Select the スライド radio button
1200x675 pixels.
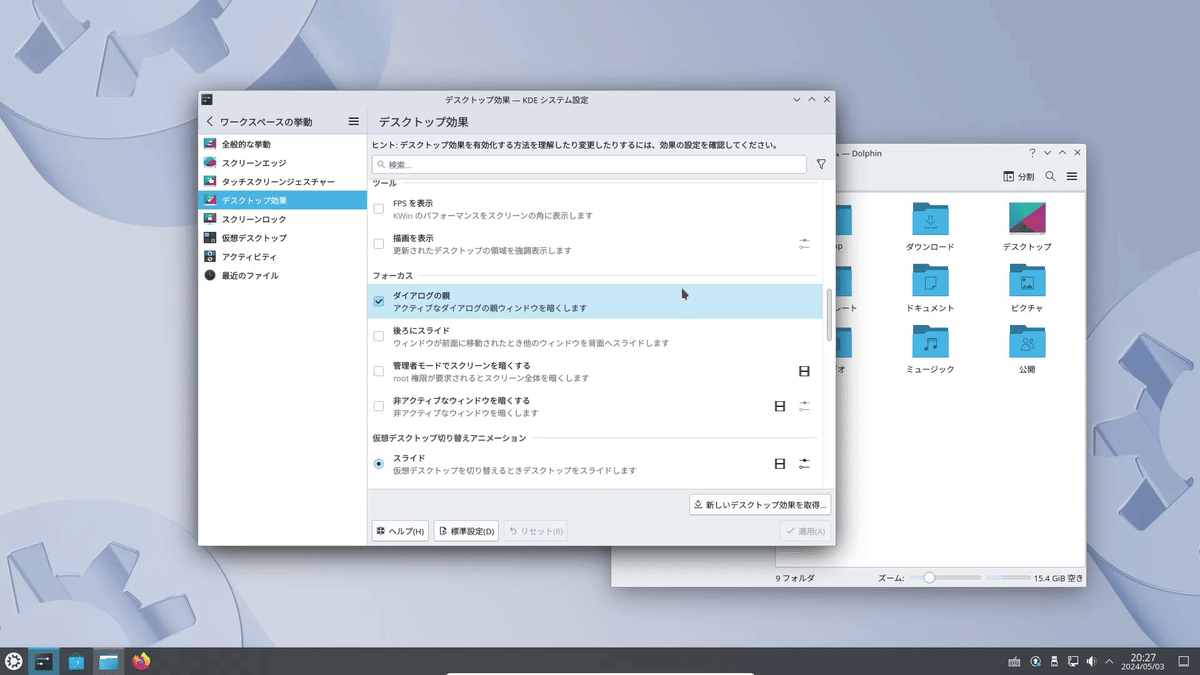[379, 464]
